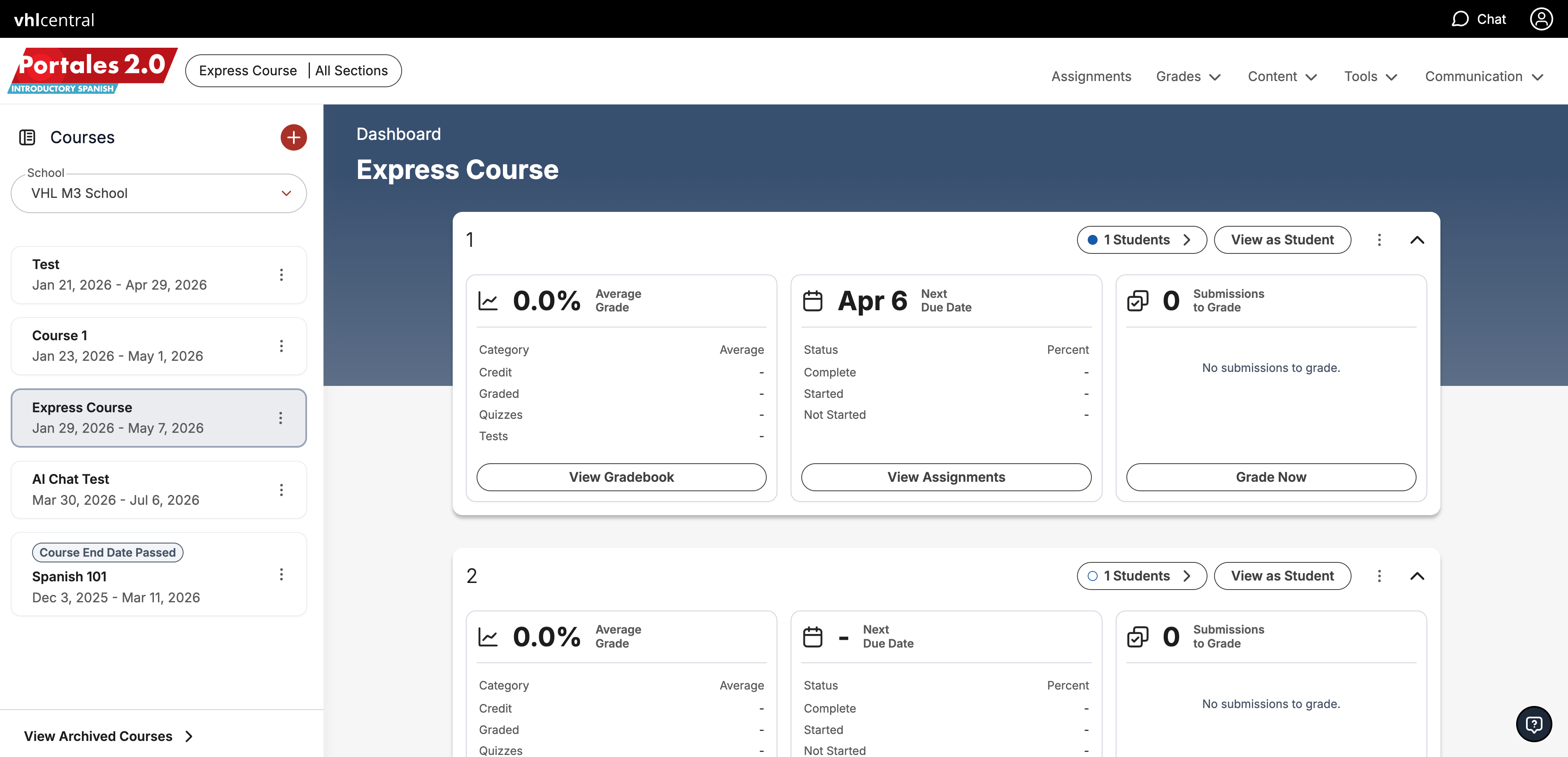
Task: Open the three-dot menu for Test course
Action: (281, 275)
